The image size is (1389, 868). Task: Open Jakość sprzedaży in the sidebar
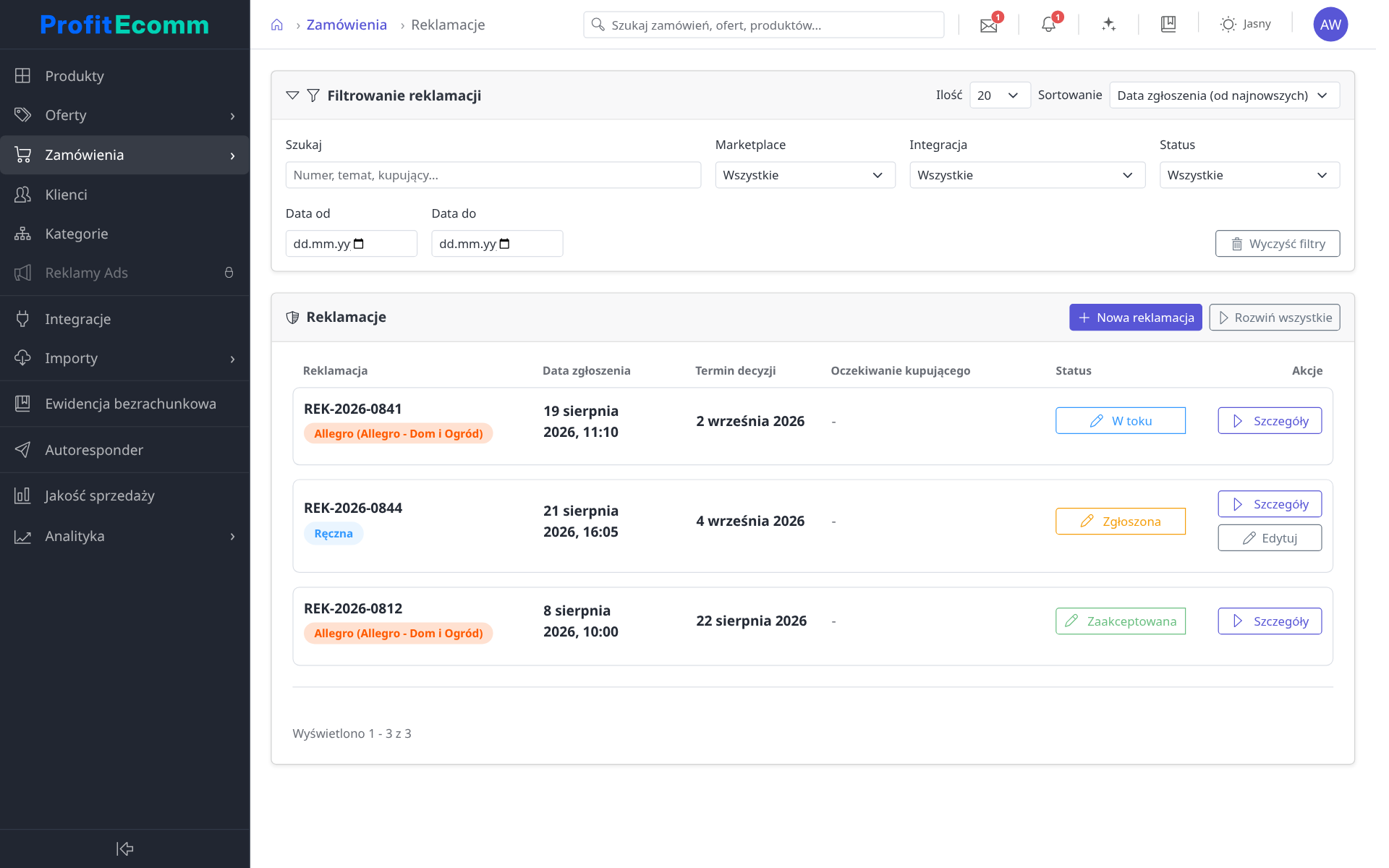tap(124, 495)
